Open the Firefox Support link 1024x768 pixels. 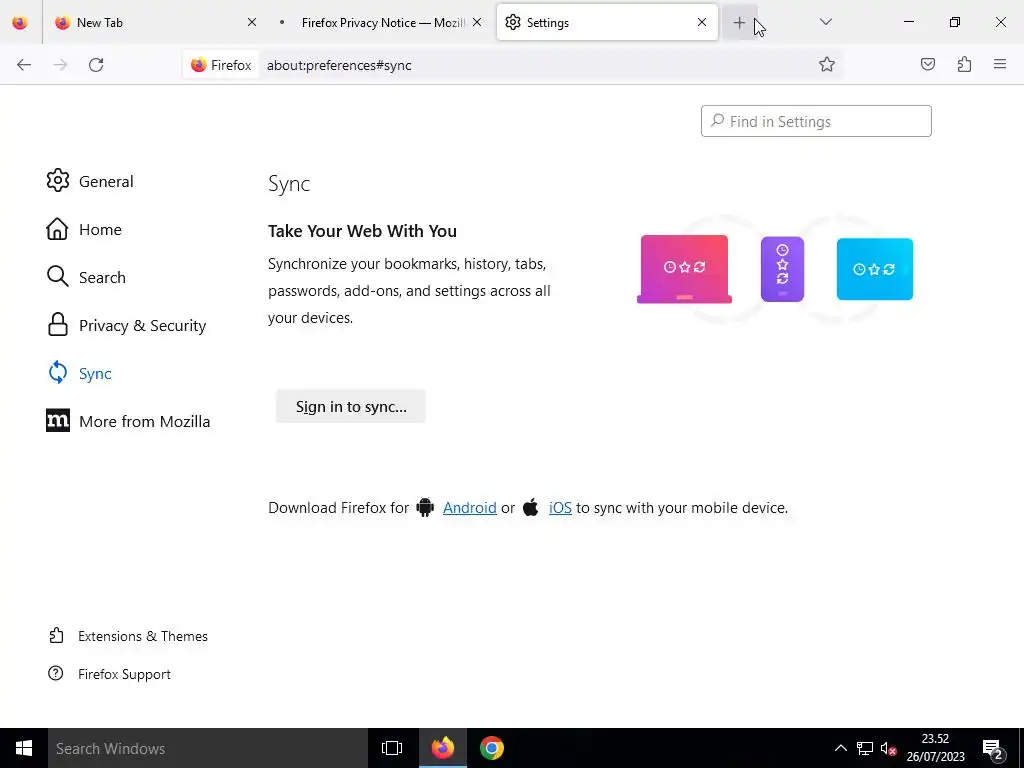109,674
